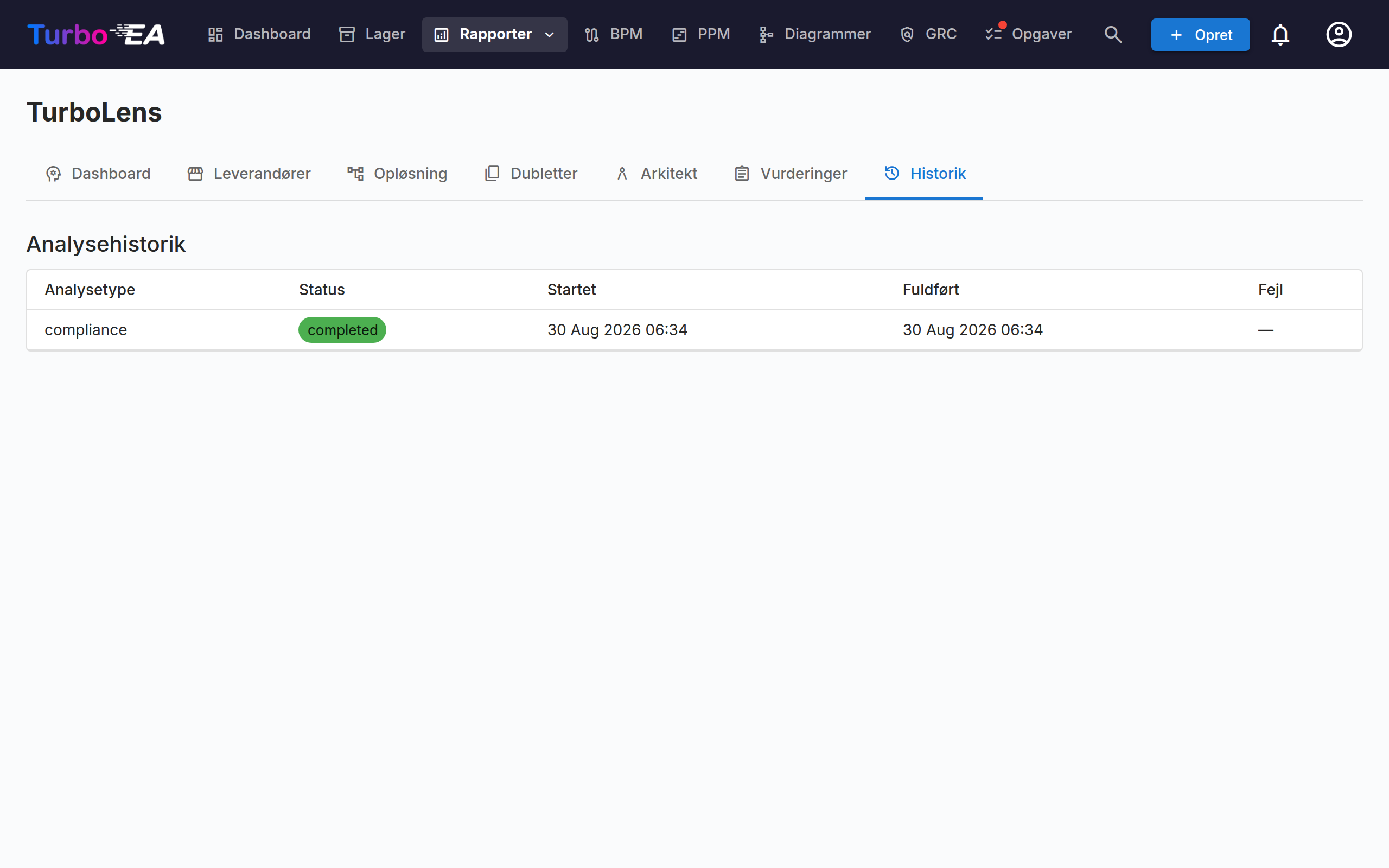Select the compliance analysis row
Viewport: 1389px width, 868px height.
pyautogui.click(x=694, y=329)
